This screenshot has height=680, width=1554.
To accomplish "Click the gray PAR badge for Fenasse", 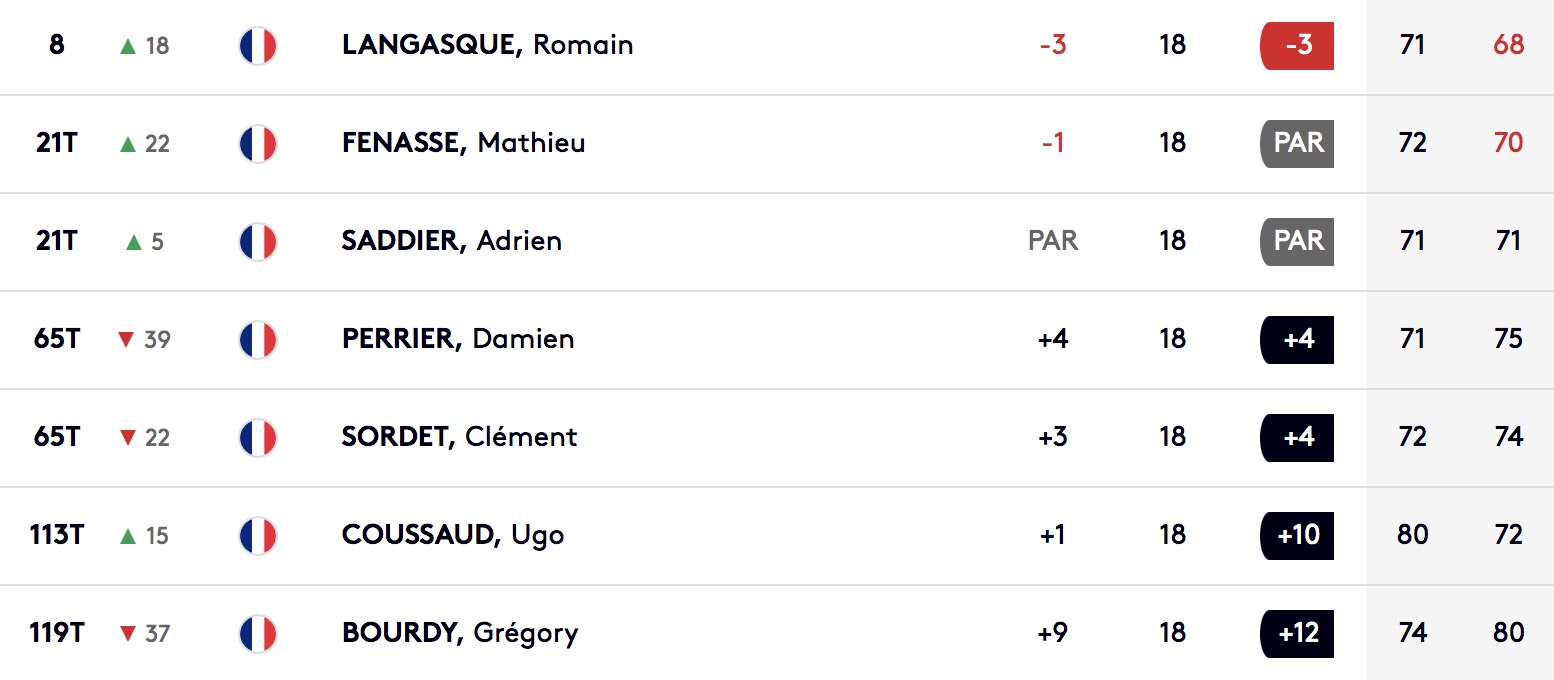I will pyautogui.click(x=1297, y=144).
